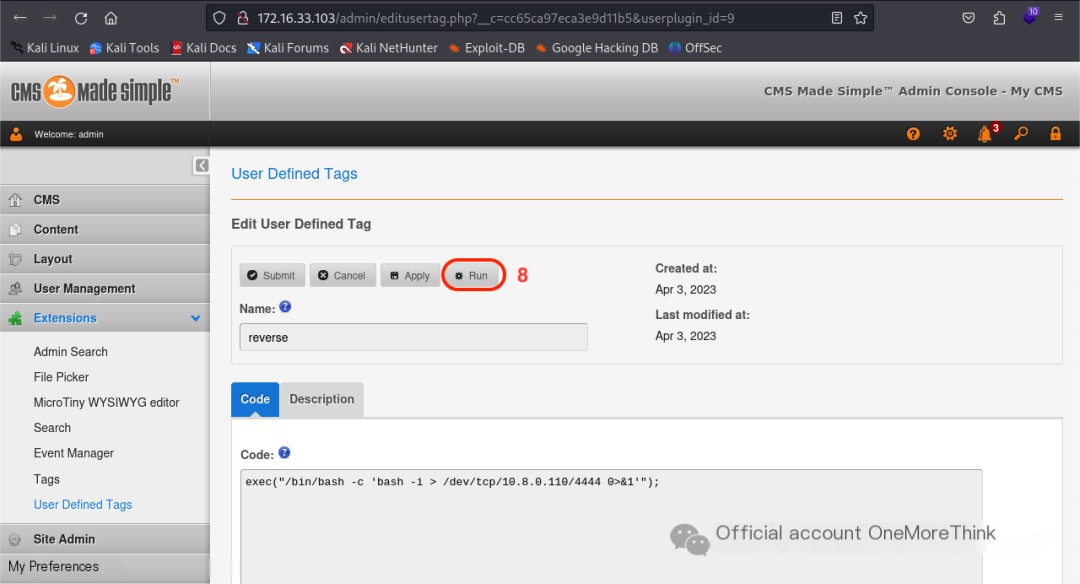
Task: Submit the user defined tag
Action: pyautogui.click(x=272, y=275)
